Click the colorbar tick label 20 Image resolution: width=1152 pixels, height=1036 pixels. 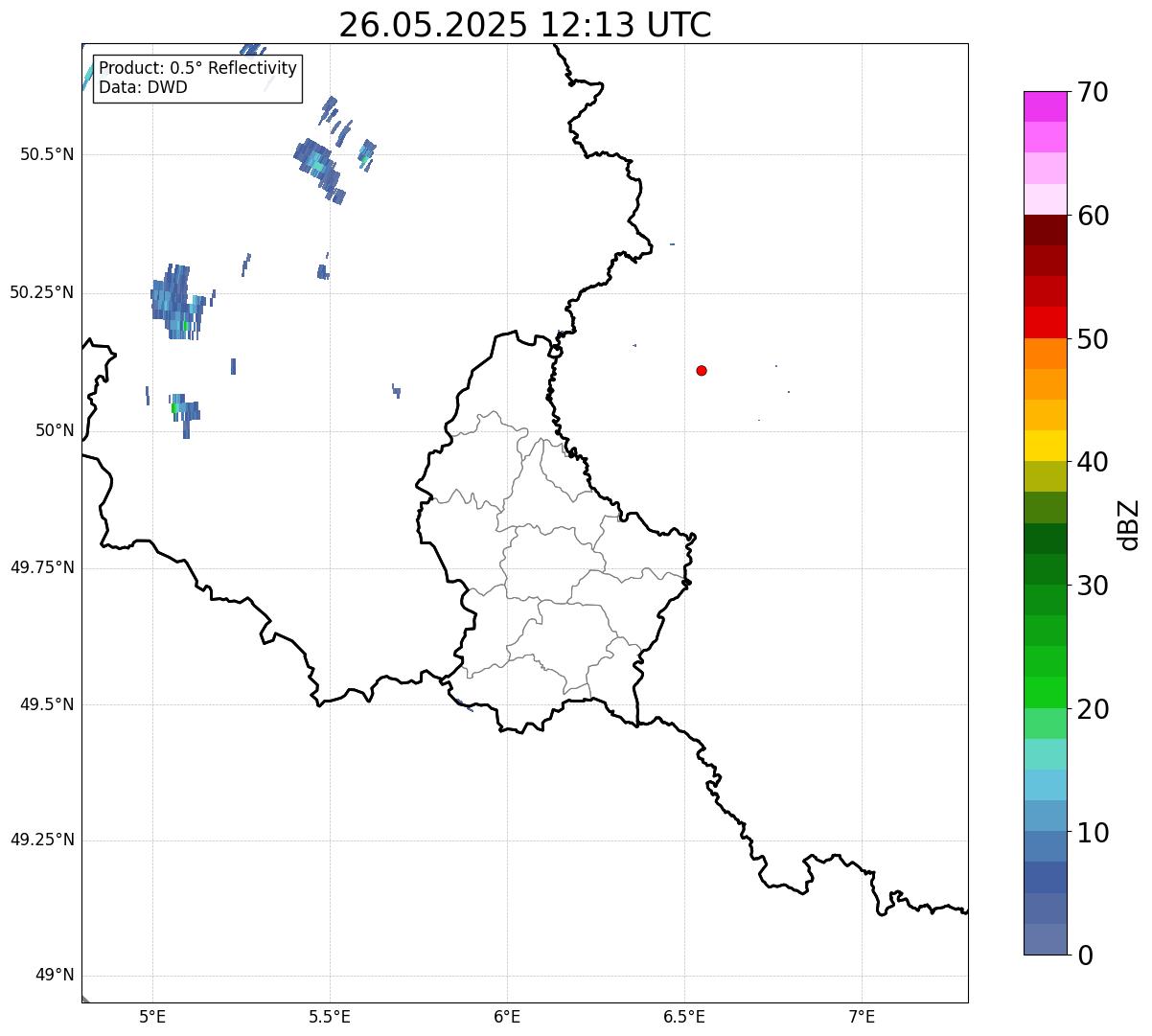(x=1093, y=709)
